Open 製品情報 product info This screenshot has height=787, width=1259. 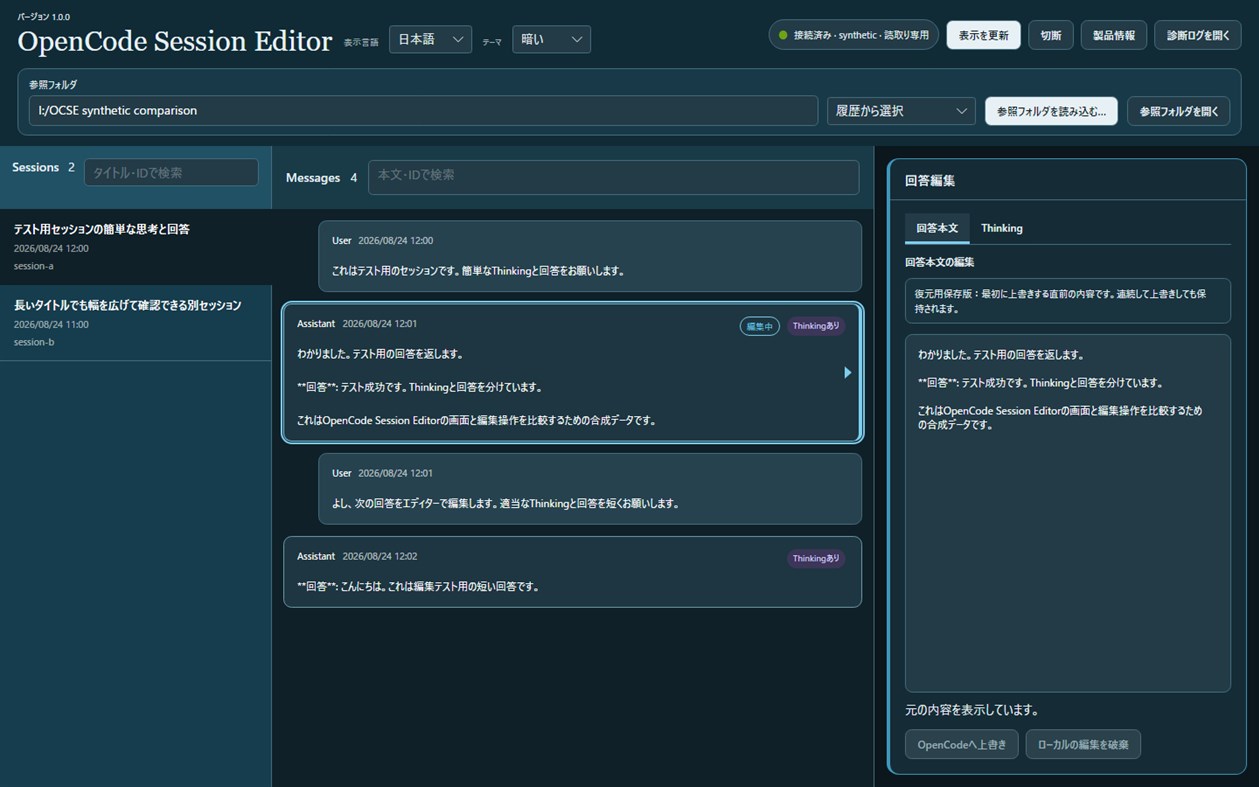1114,35
